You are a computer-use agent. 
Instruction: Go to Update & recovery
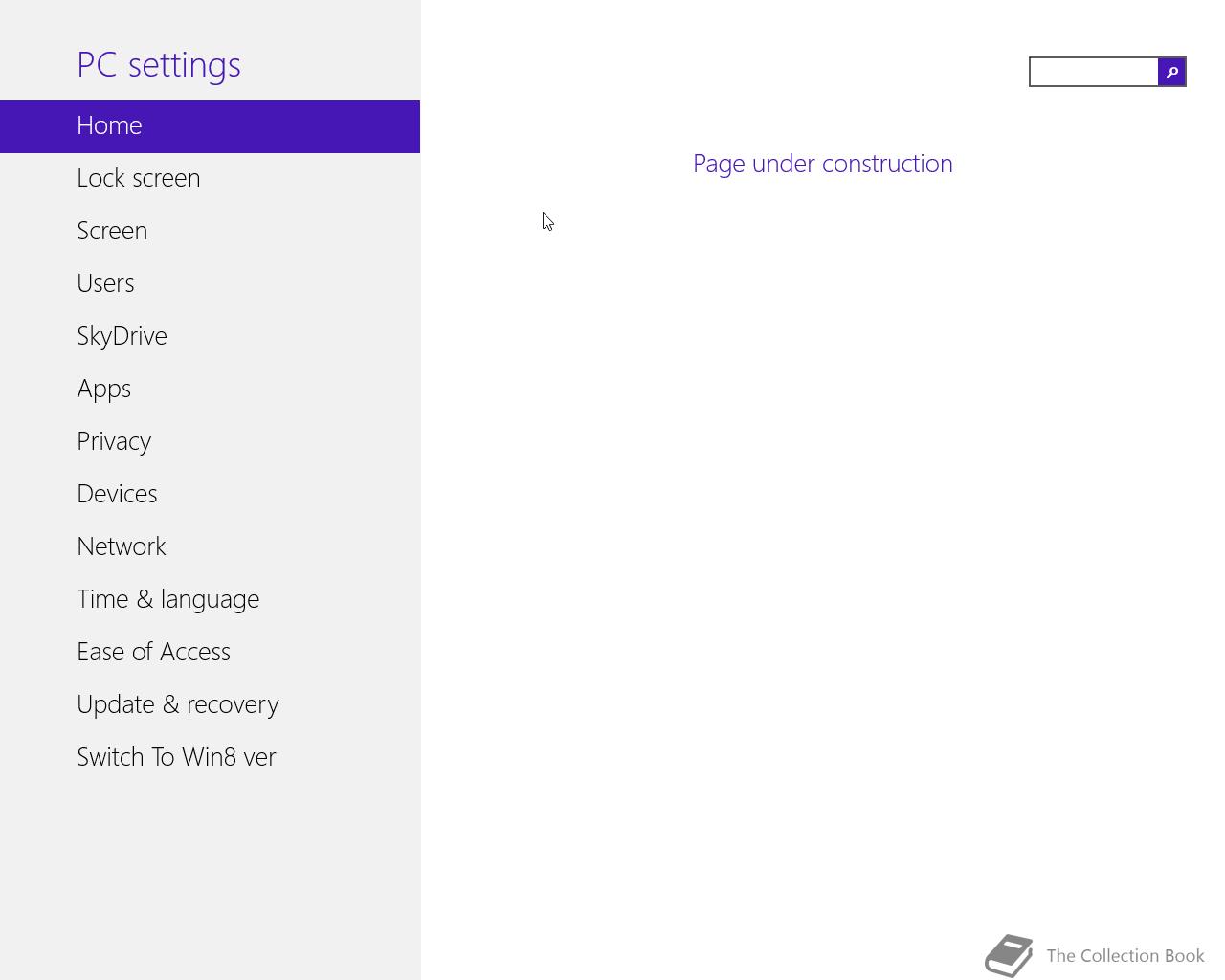(x=178, y=704)
